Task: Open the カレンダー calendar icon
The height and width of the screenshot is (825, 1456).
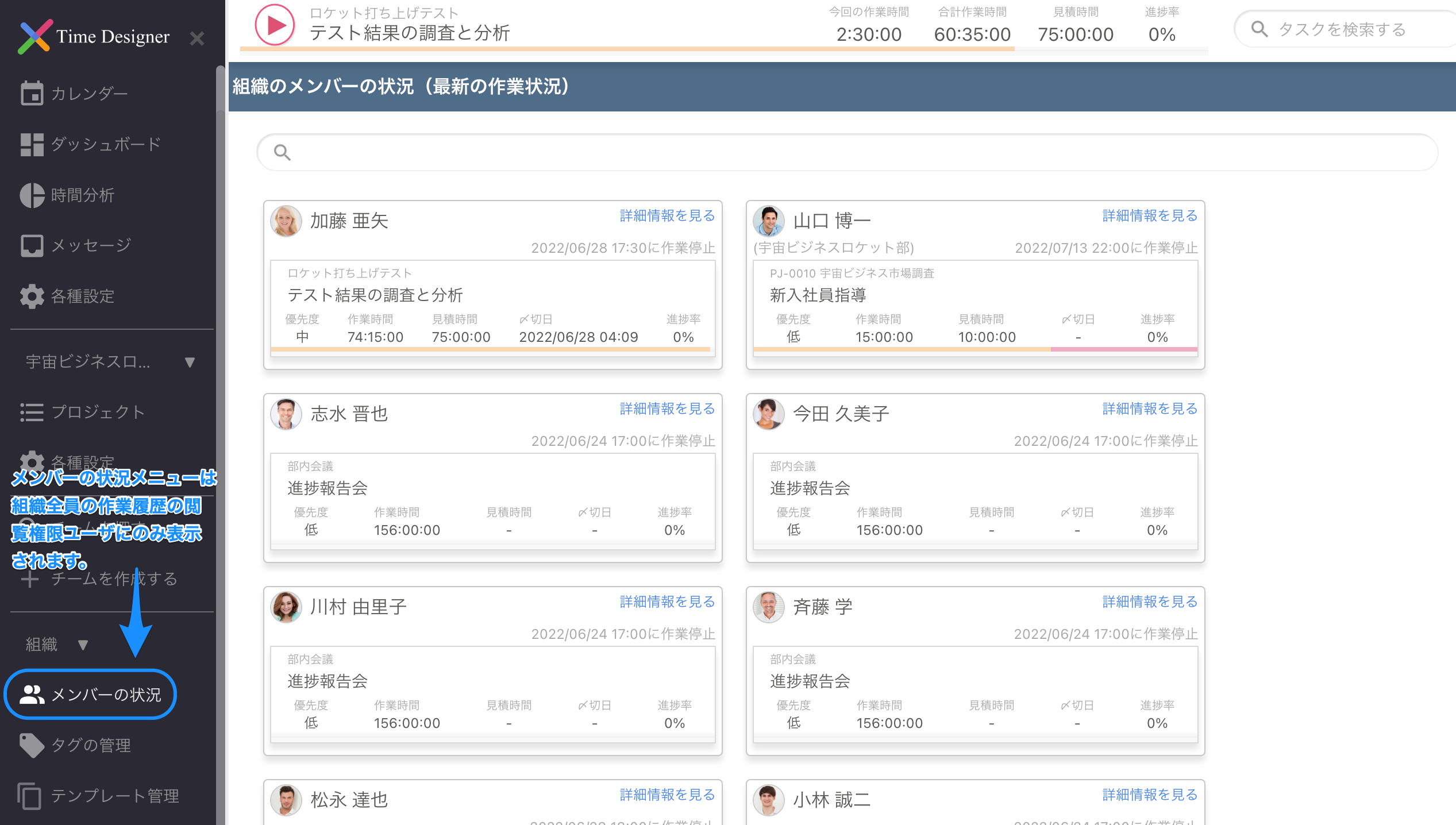Action: [x=32, y=93]
